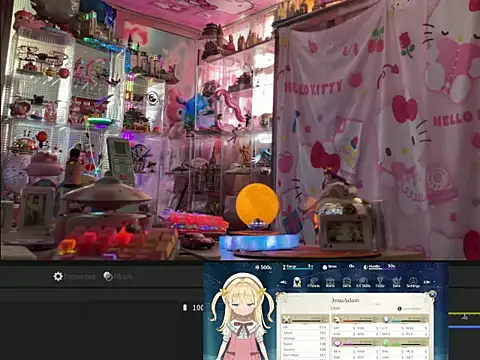
Task: Open the Friends tab in game menu
Action: pos(313,282)
